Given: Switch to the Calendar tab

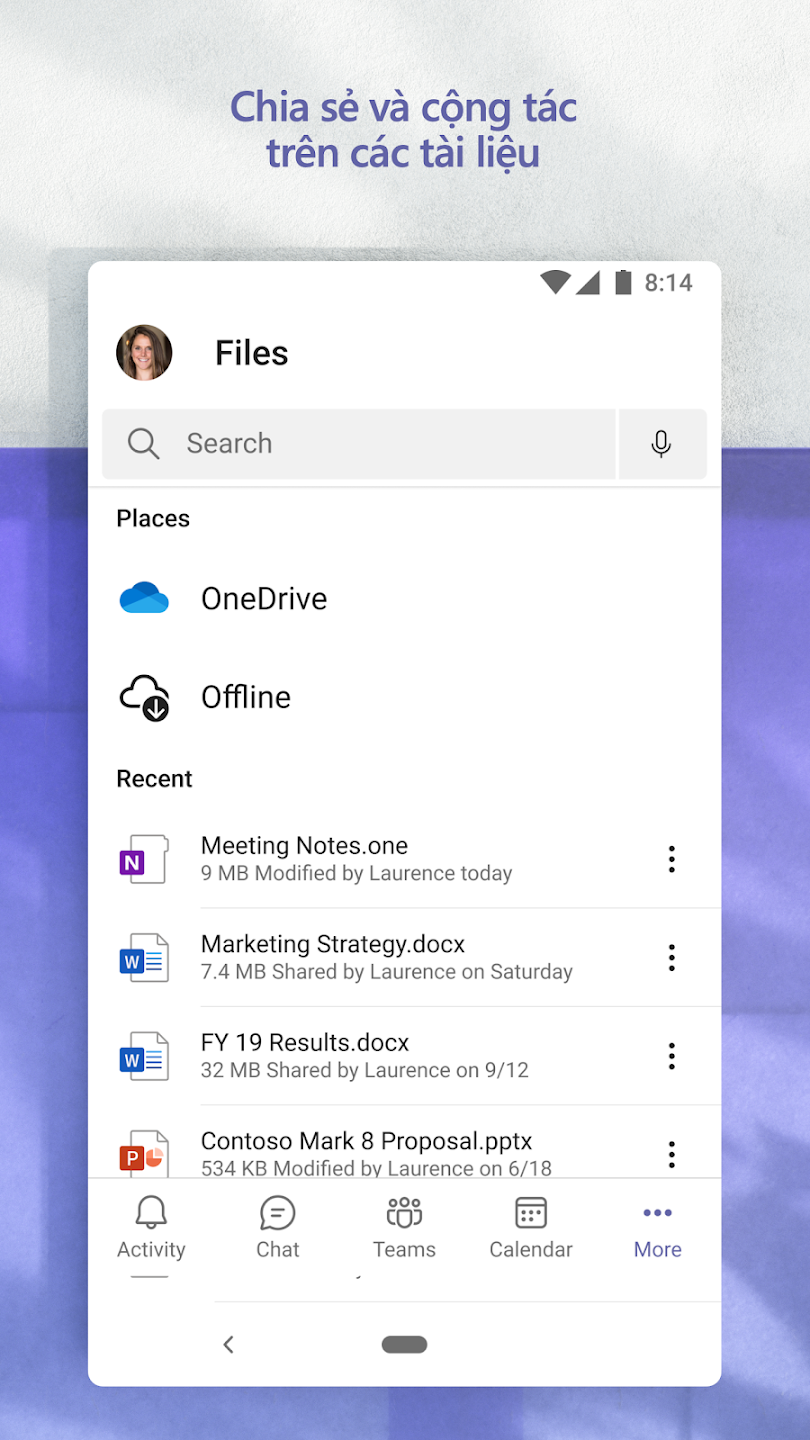Looking at the screenshot, I should (x=531, y=1227).
